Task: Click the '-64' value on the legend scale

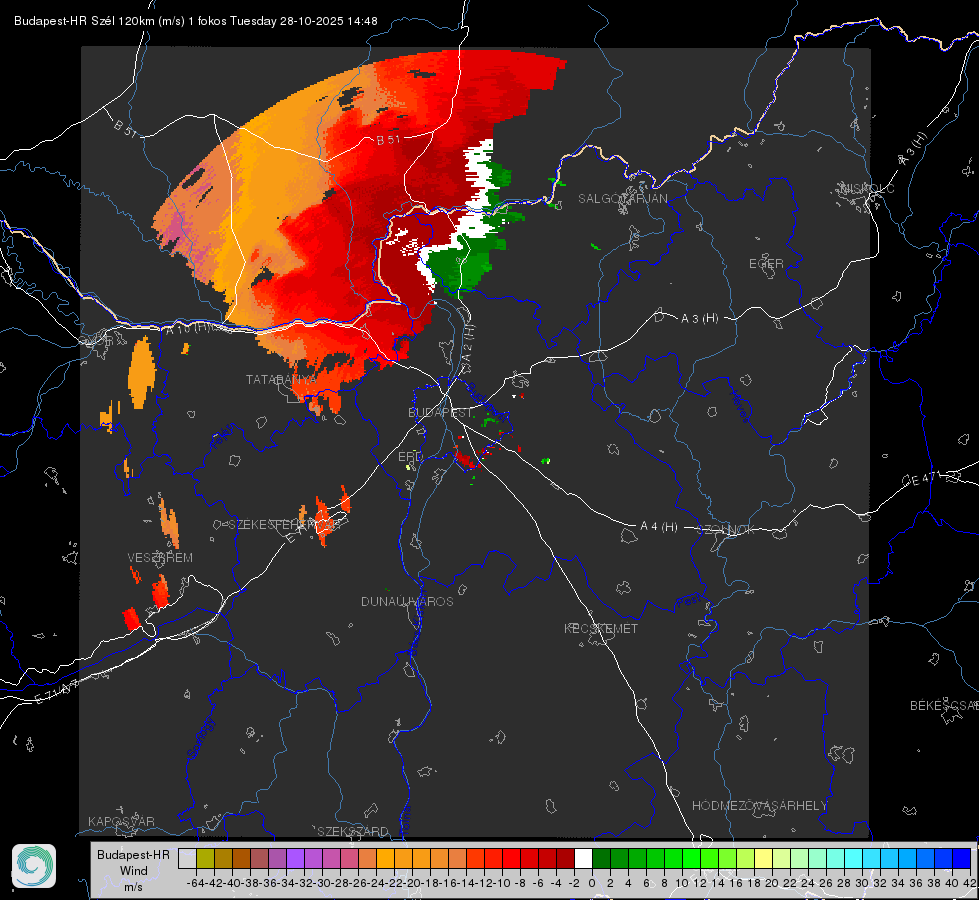Action: [196, 883]
